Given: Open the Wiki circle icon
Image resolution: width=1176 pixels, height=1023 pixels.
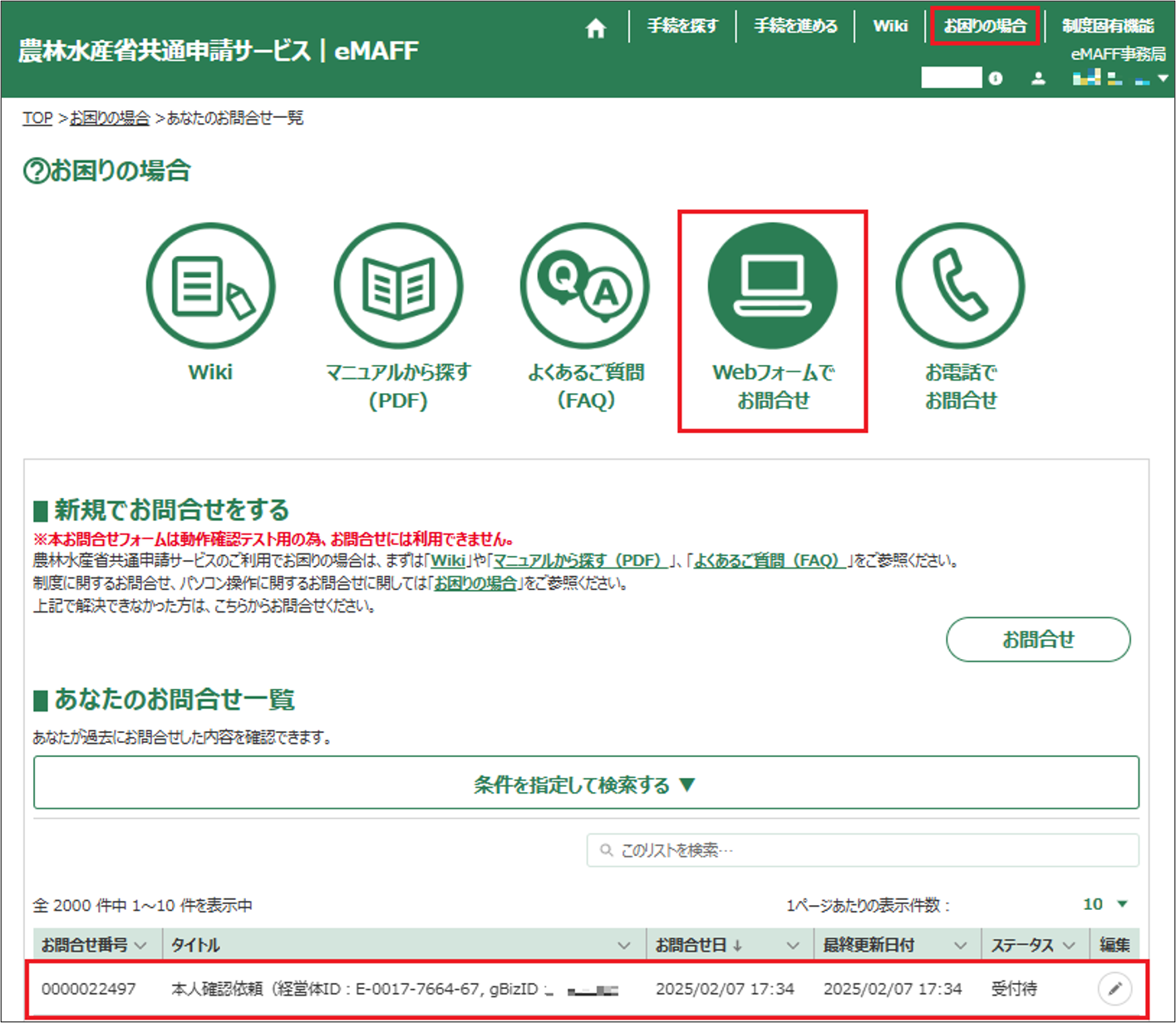Looking at the screenshot, I should [x=210, y=287].
